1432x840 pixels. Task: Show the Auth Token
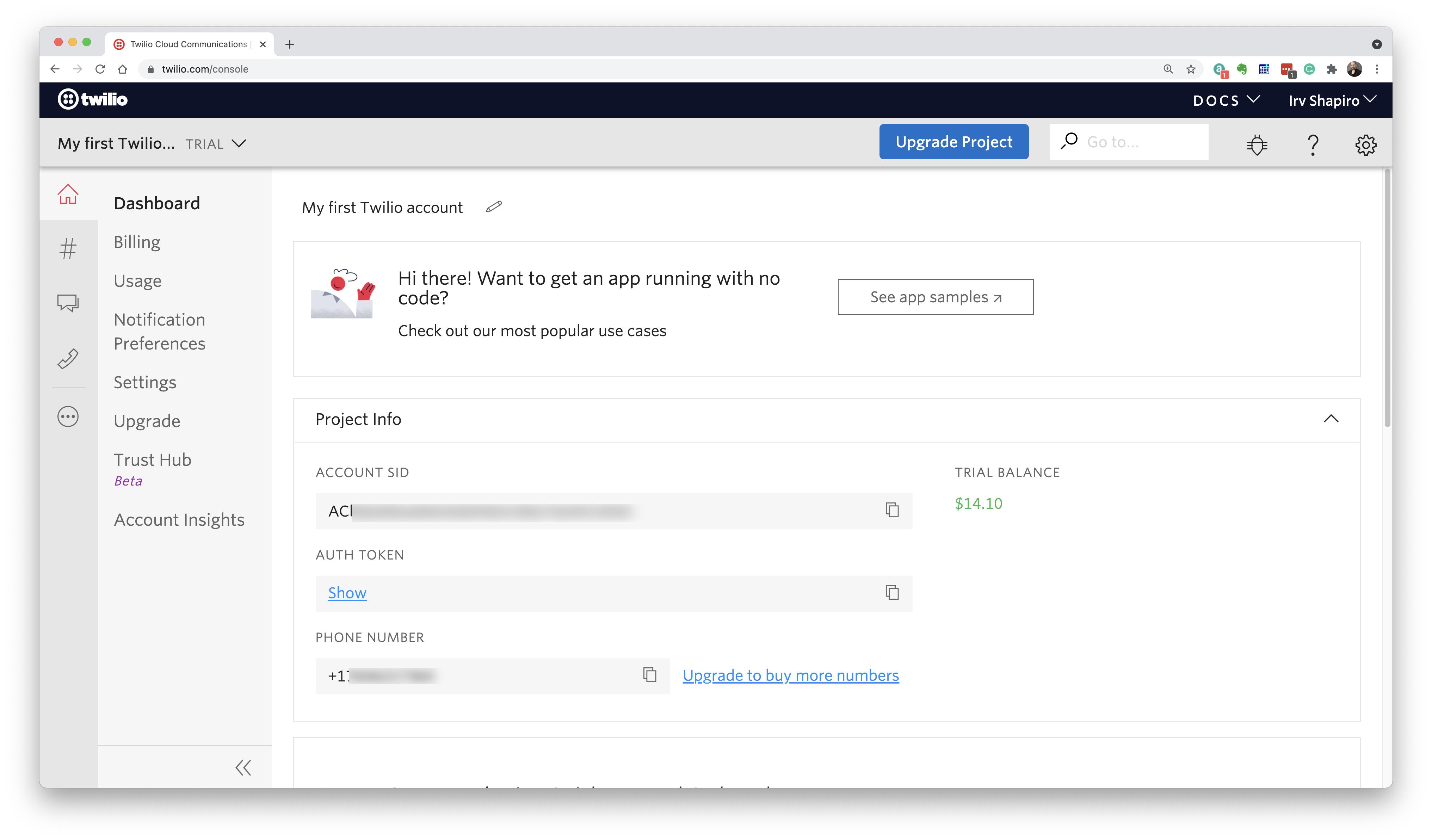[347, 593]
